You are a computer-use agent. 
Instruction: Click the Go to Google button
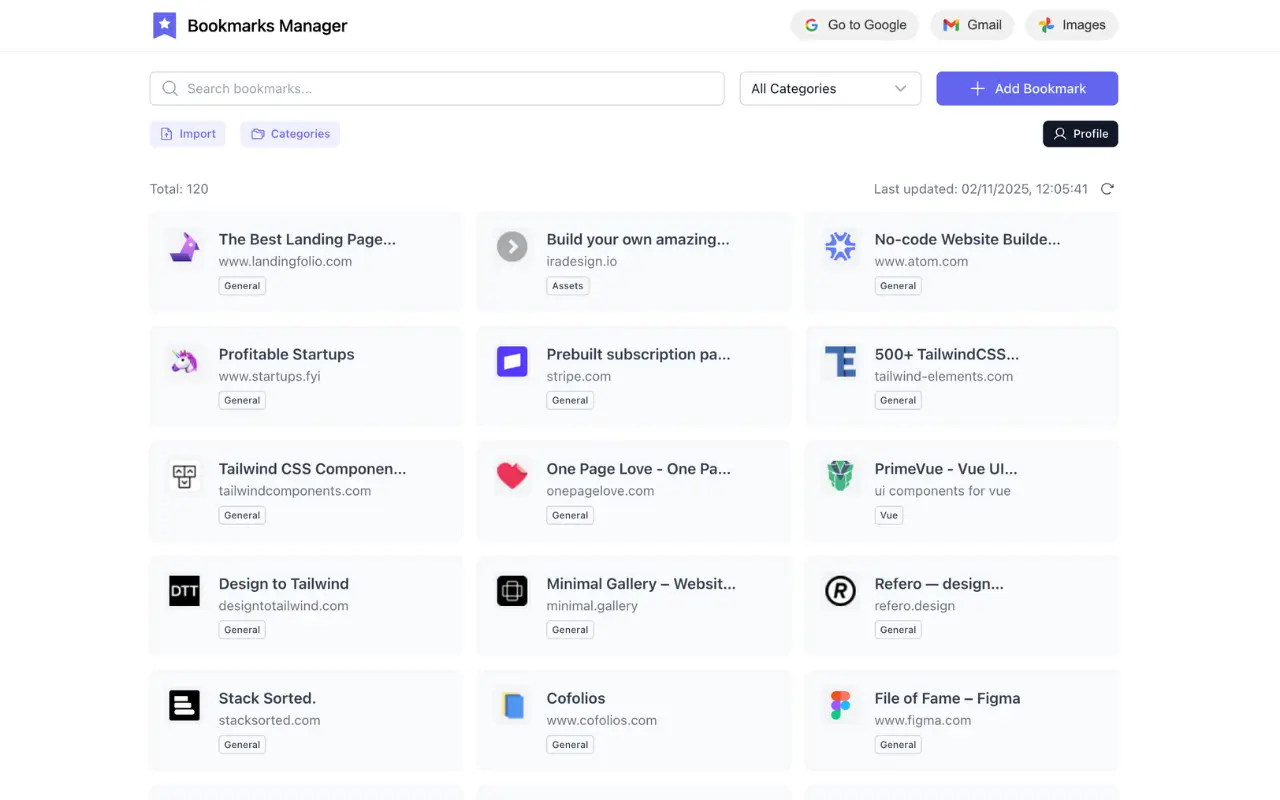point(854,25)
